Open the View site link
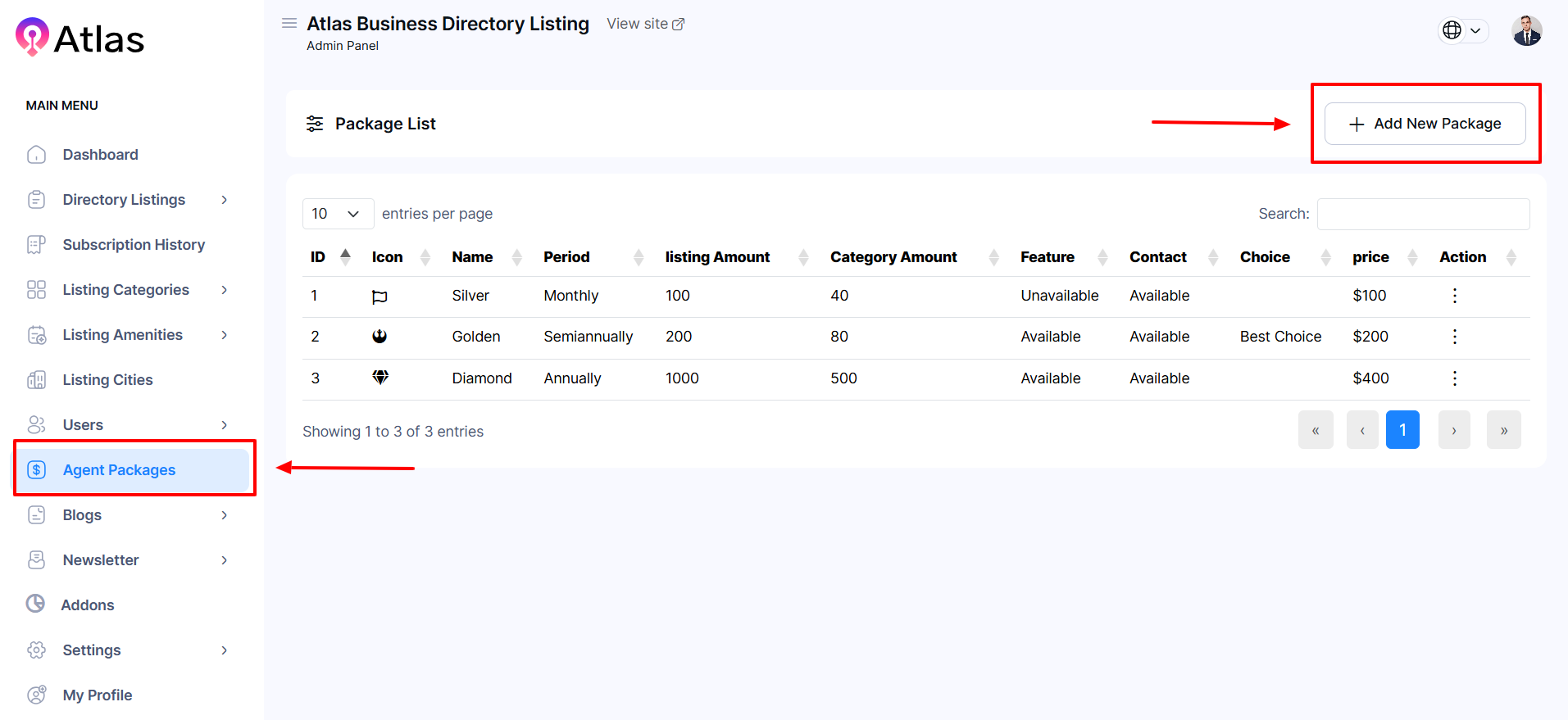 (x=645, y=25)
